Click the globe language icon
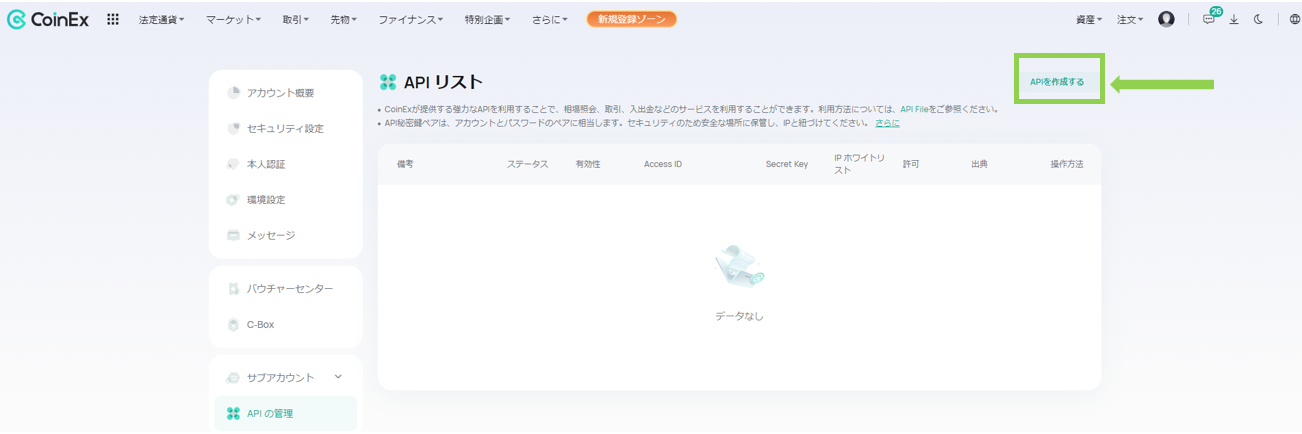 pyautogui.click(x=1295, y=19)
